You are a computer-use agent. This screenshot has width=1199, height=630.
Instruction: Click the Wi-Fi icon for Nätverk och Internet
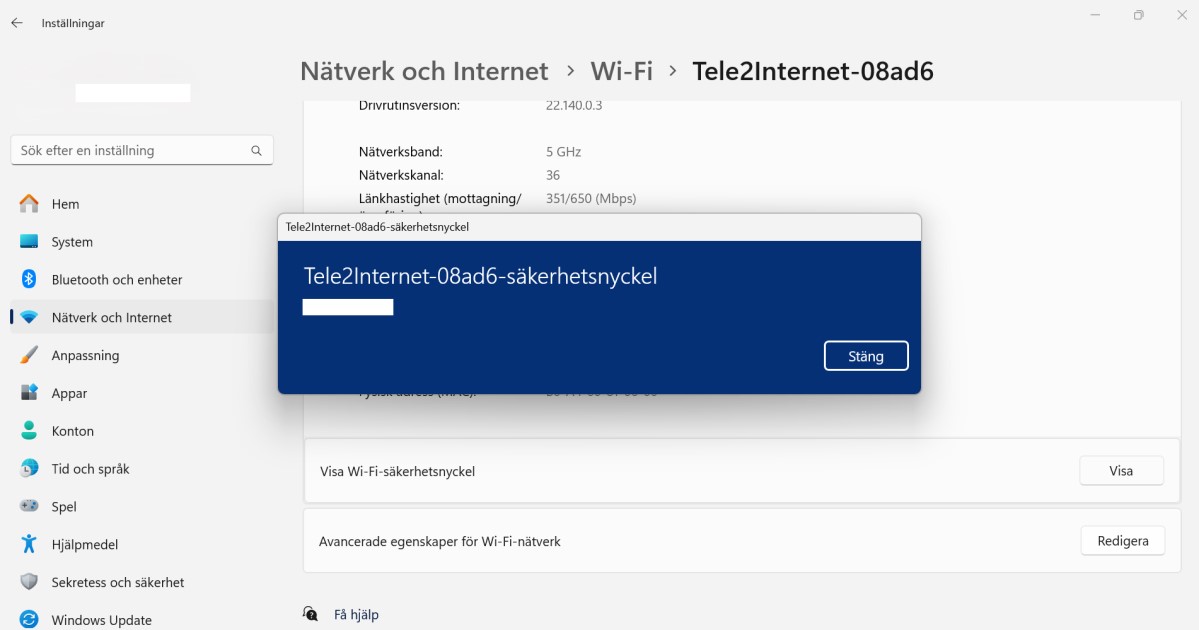point(29,317)
